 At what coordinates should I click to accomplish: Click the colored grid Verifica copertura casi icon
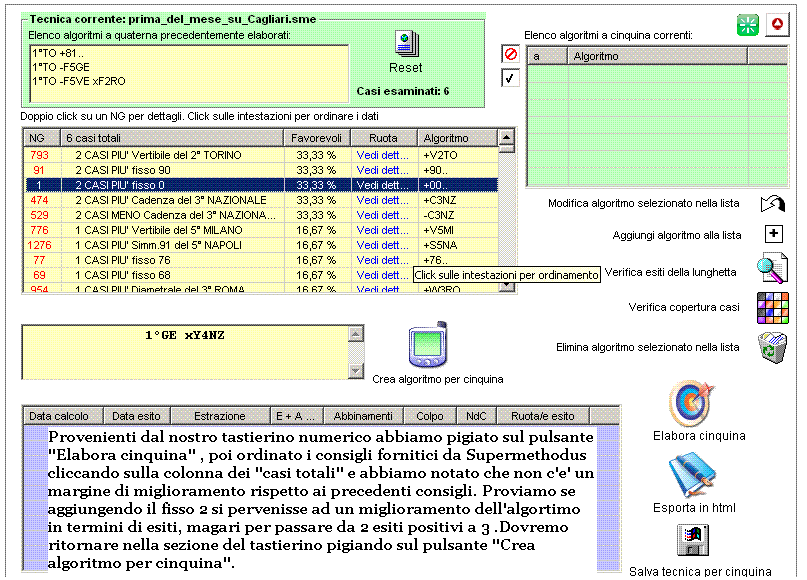(x=773, y=308)
